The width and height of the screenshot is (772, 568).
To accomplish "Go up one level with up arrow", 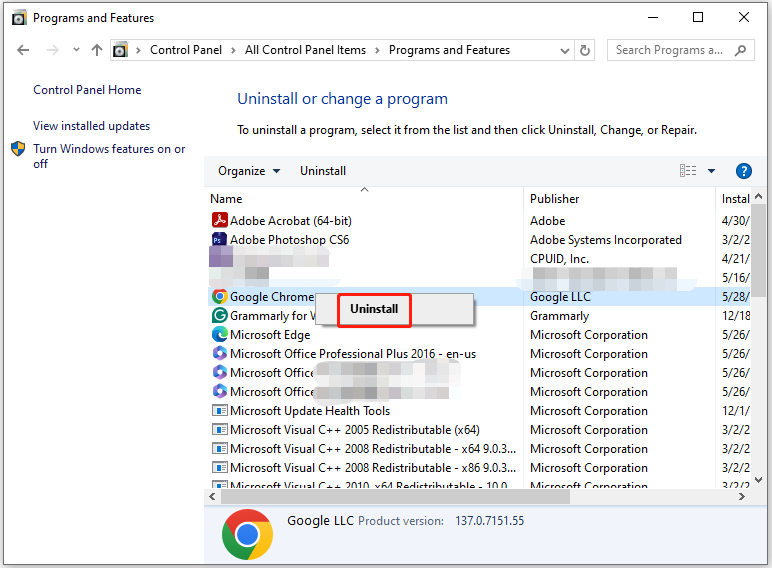I will pos(96,50).
